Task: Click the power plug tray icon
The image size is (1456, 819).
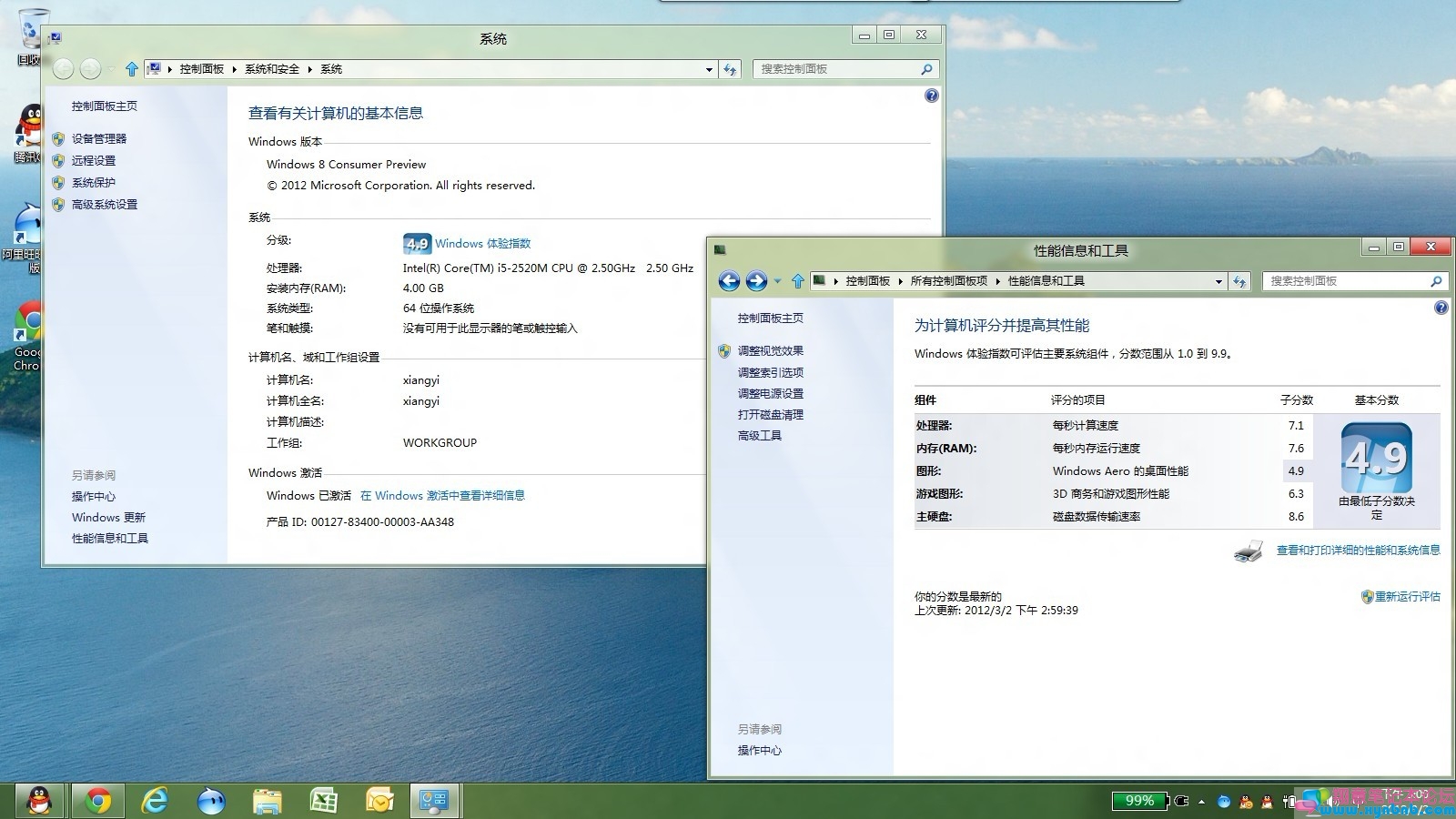Action: pyautogui.click(x=1181, y=801)
